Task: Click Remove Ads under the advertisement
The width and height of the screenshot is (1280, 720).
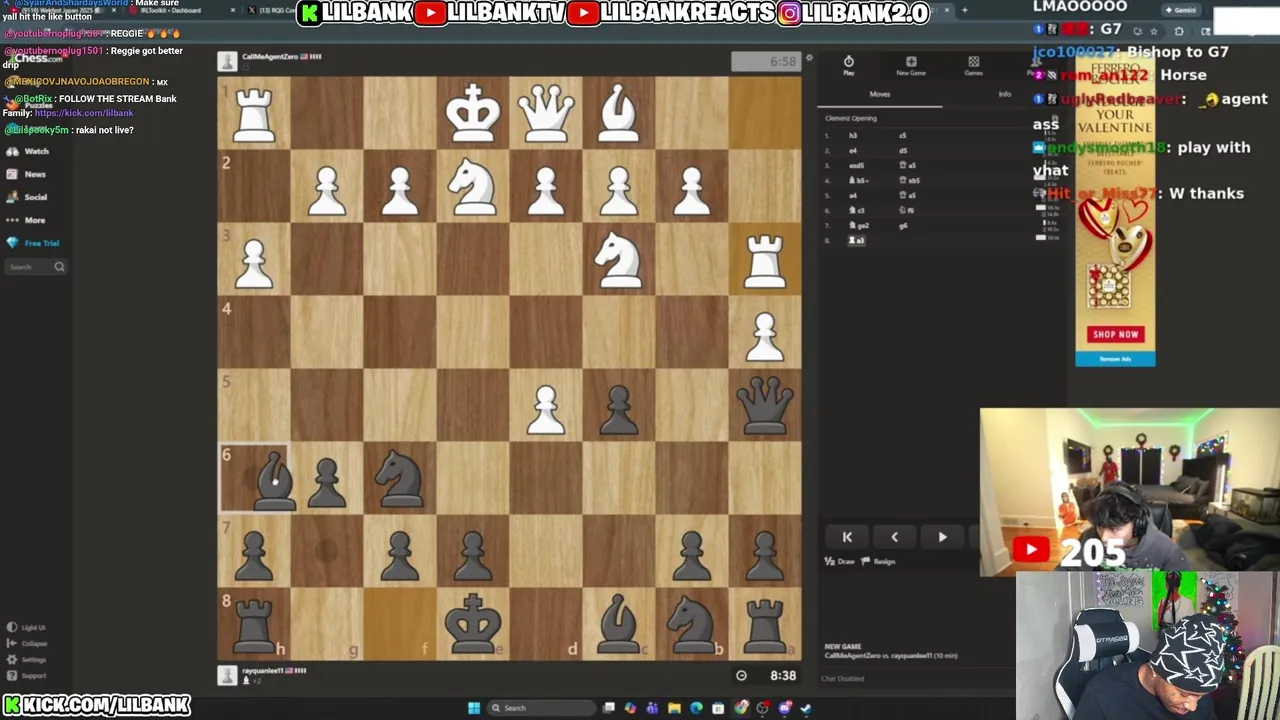Action: pyautogui.click(x=1115, y=359)
